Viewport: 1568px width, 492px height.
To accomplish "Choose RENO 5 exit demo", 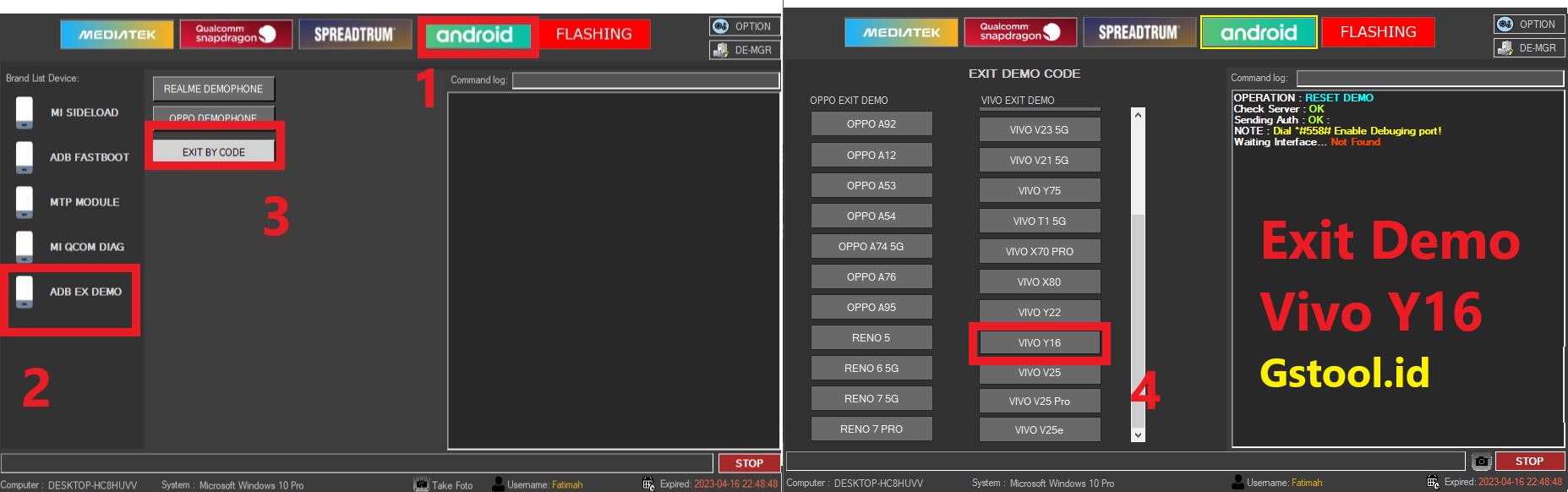I will (871, 337).
